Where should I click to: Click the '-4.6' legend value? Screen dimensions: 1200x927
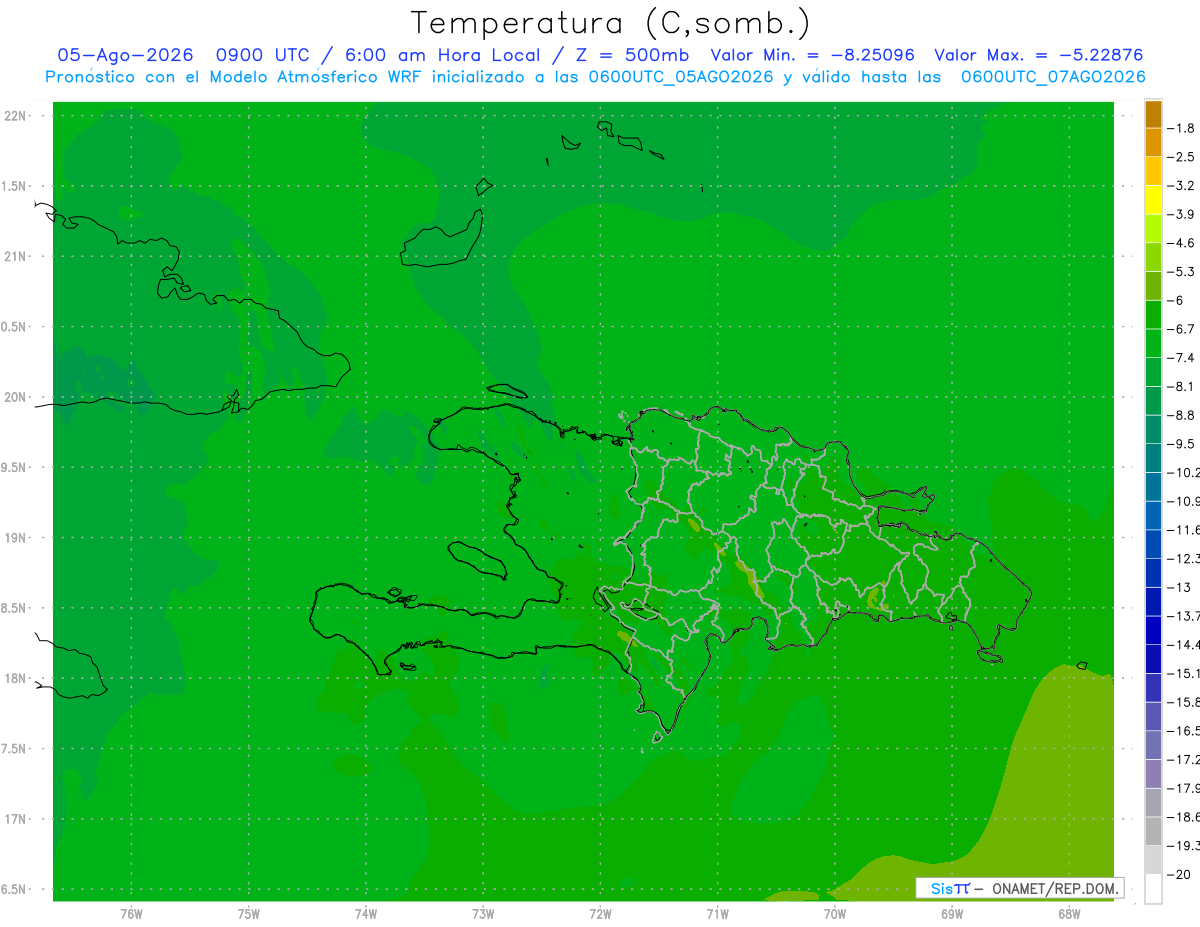pyautogui.click(x=1182, y=243)
